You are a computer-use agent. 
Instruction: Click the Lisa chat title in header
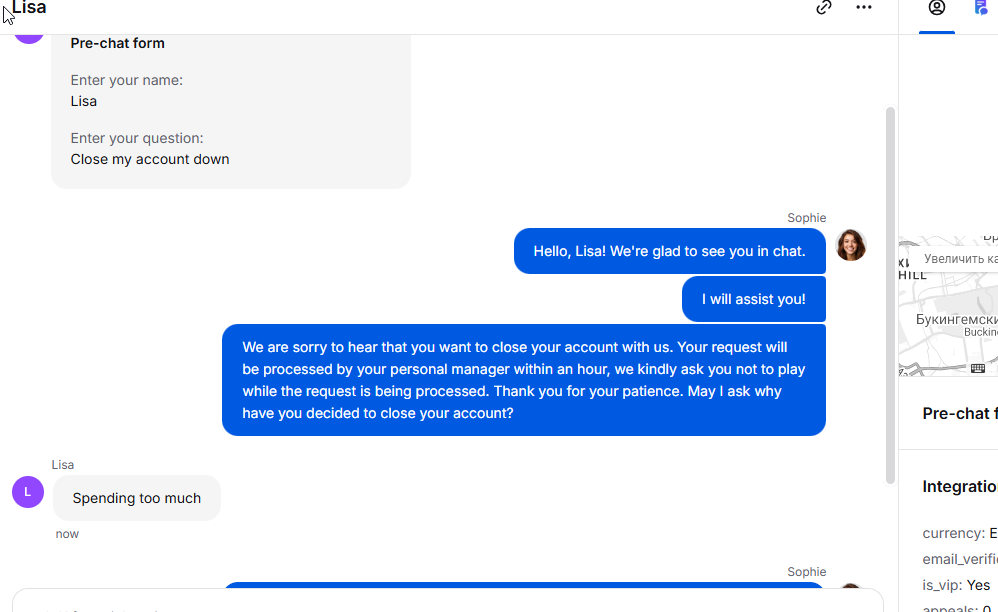click(29, 8)
